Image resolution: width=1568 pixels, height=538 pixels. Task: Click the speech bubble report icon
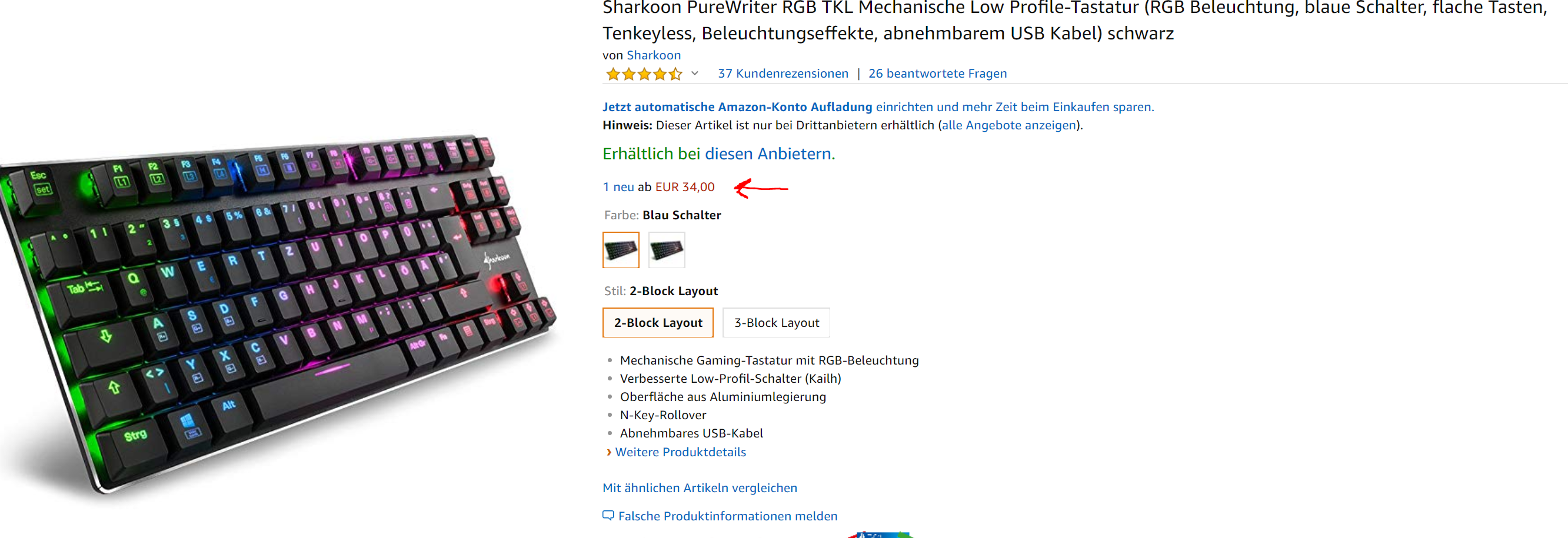[608, 516]
